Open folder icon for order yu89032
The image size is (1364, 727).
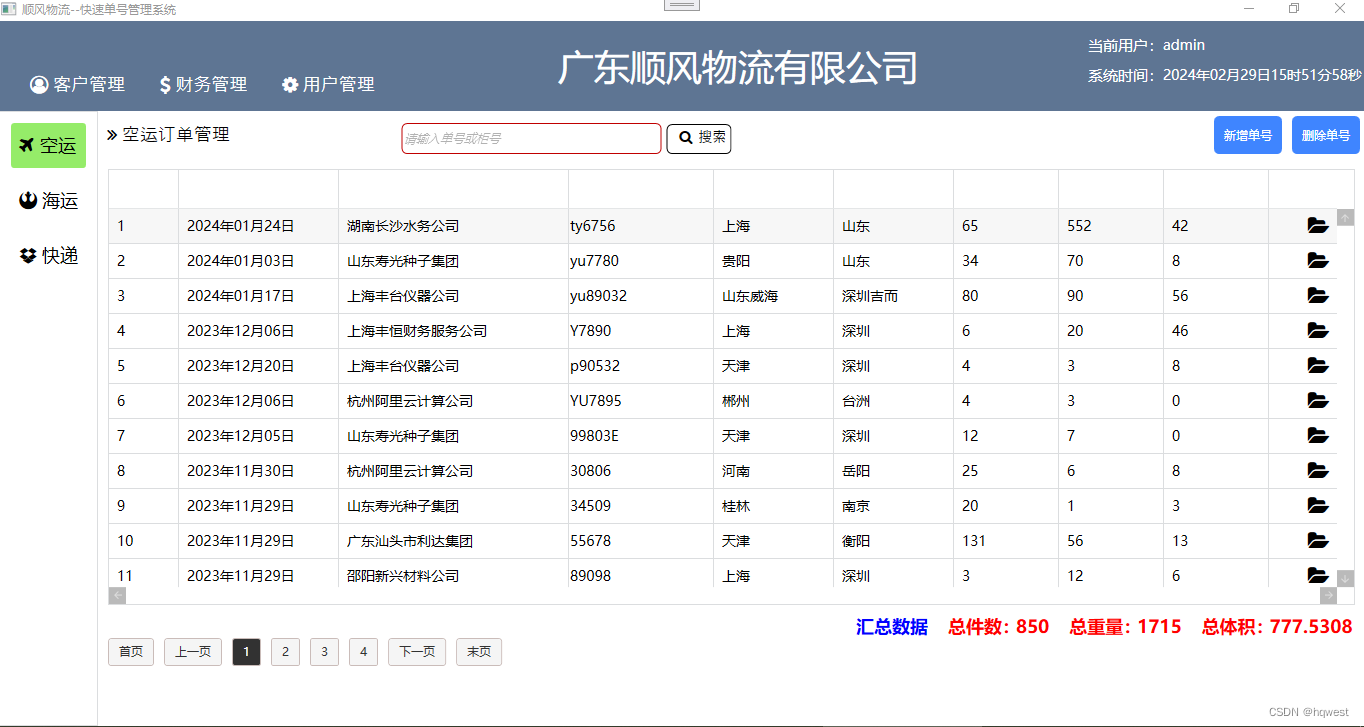1318,296
